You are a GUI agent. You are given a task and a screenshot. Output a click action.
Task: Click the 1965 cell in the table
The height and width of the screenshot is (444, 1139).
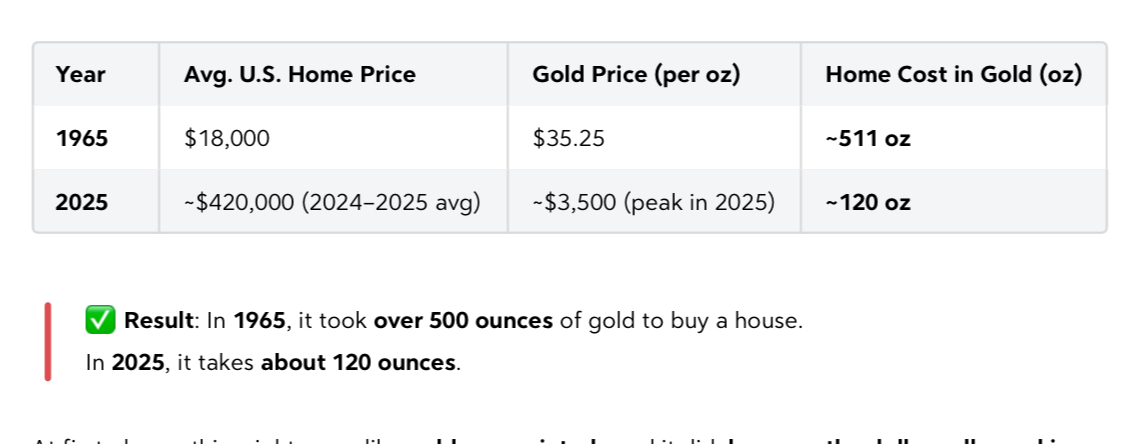click(x=82, y=138)
